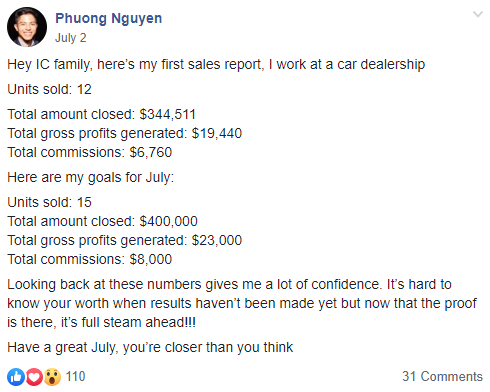Viewport: 490px width, 392px height.
Task: Click the 'Hey IC family' opening line
Action: 216,65
